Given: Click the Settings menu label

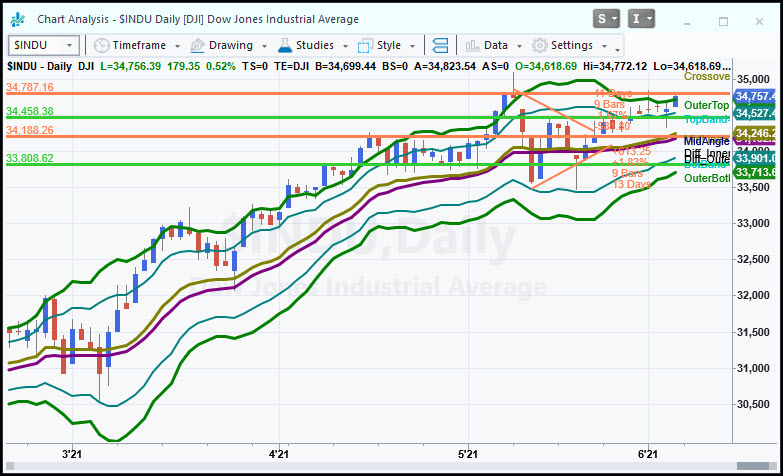Looking at the screenshot, I should (x=572, y=45).
